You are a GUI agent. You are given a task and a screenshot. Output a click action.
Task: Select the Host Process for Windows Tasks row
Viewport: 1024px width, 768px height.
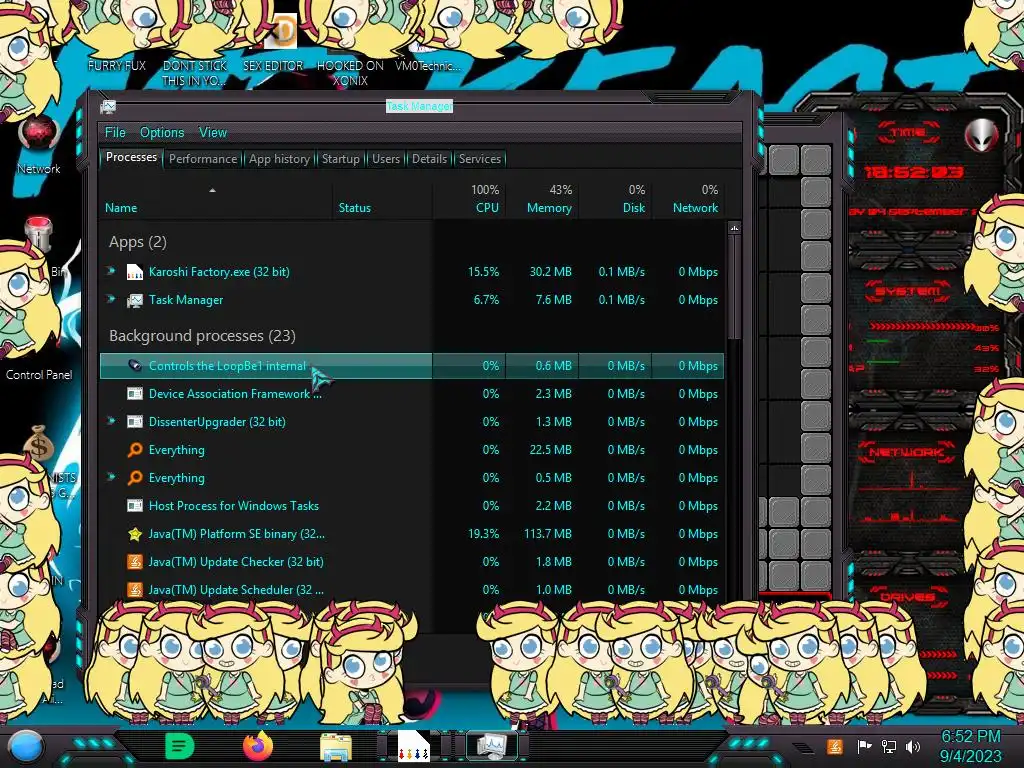click(411, 505)
